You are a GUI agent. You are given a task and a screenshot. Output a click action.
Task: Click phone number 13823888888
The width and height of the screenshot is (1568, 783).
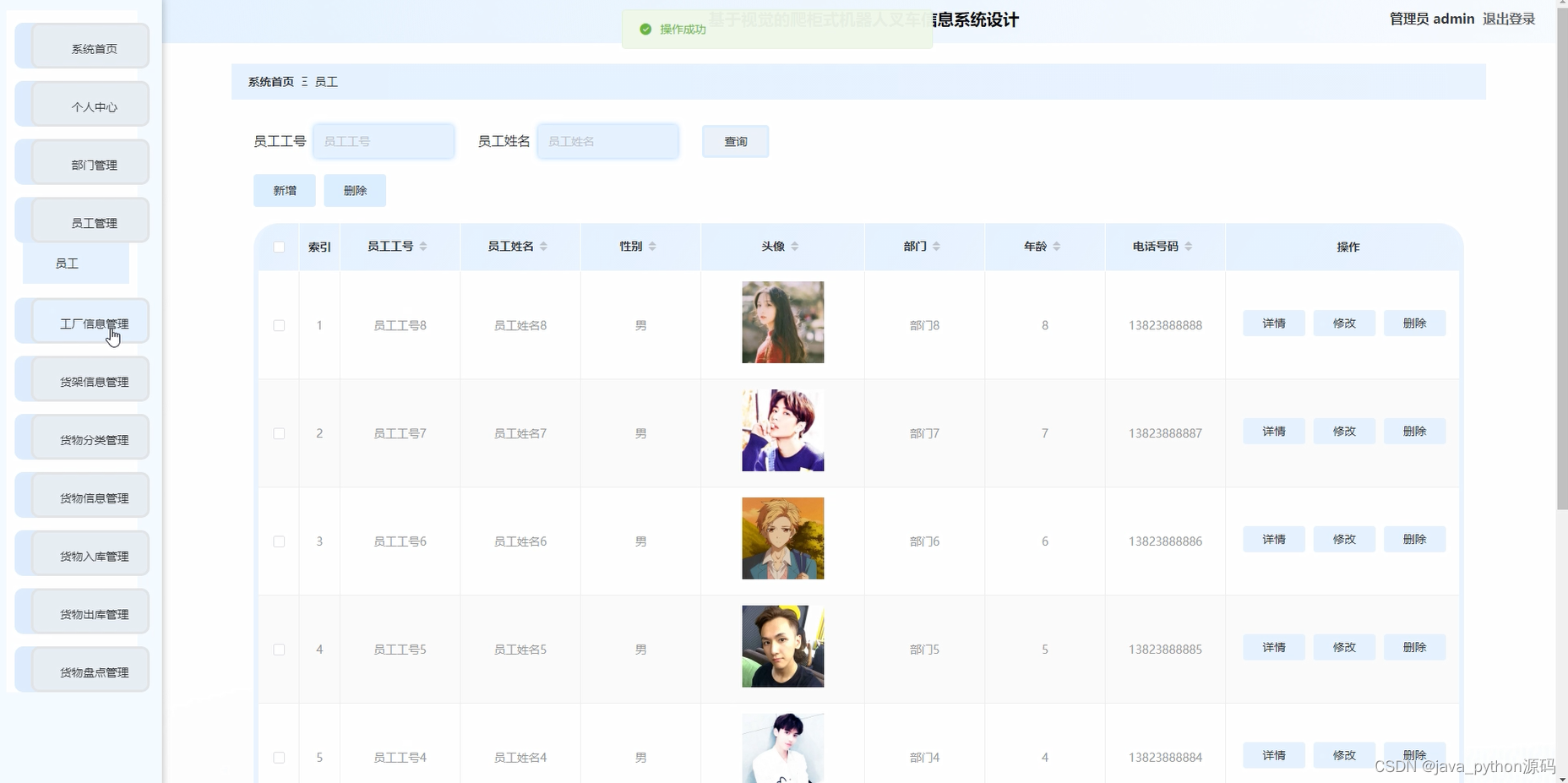click(1165, 325)
